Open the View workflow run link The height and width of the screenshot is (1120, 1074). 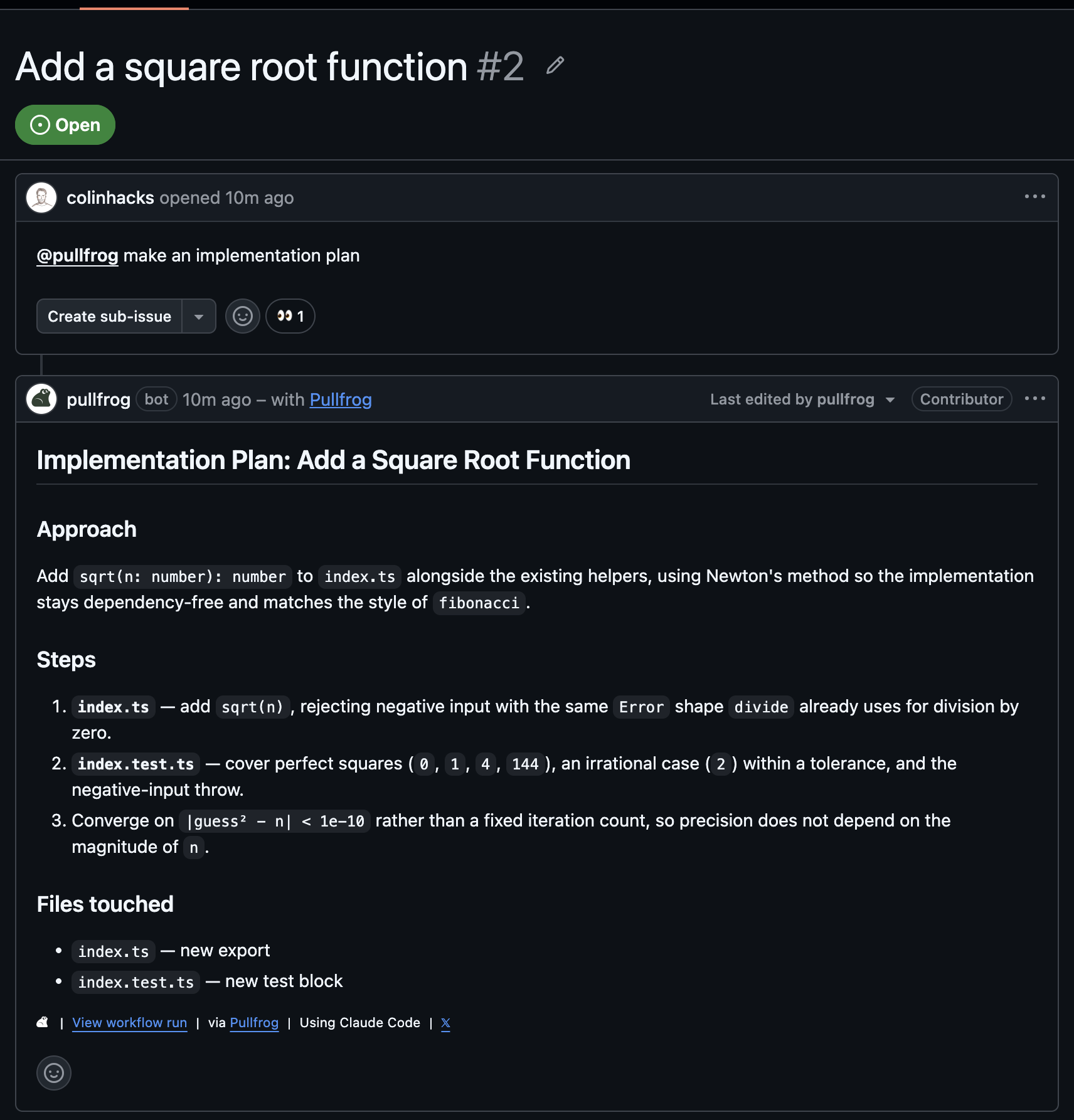point(130,1023)
